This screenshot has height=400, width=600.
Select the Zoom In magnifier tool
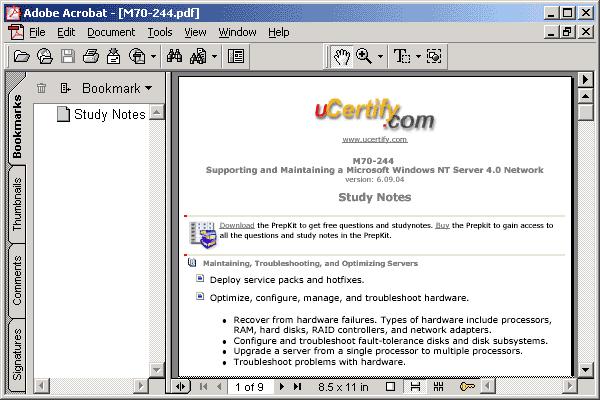coord(364,57)
